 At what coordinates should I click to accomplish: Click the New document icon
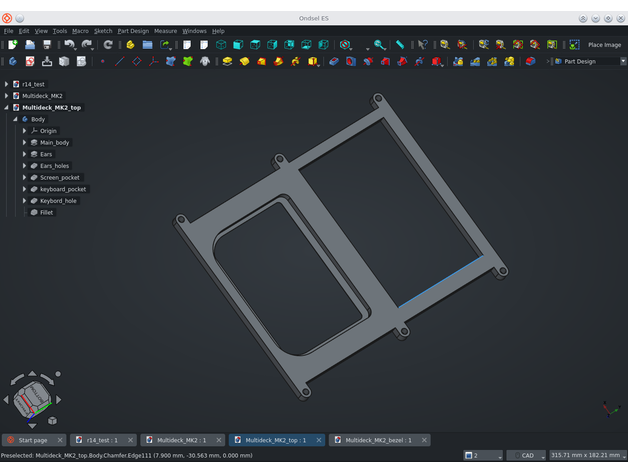(x=12, y=45)
